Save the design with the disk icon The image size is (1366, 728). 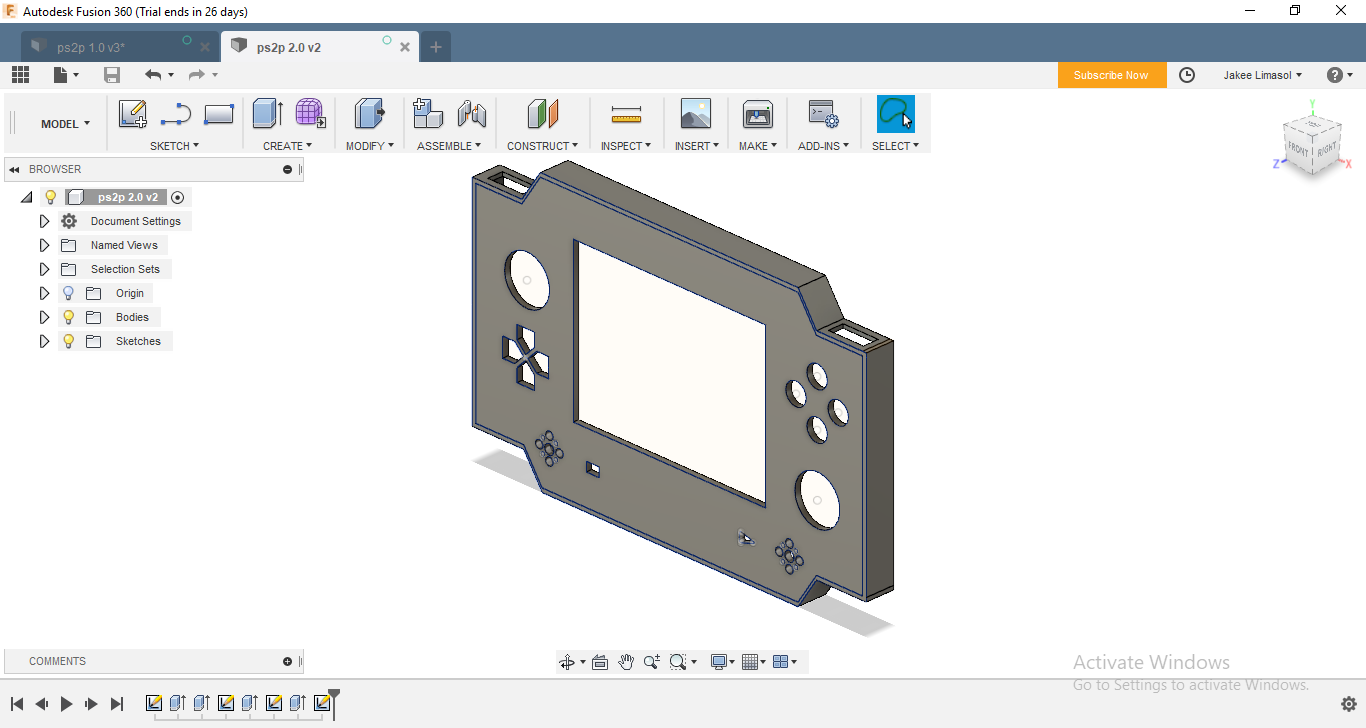coord(112,75)
